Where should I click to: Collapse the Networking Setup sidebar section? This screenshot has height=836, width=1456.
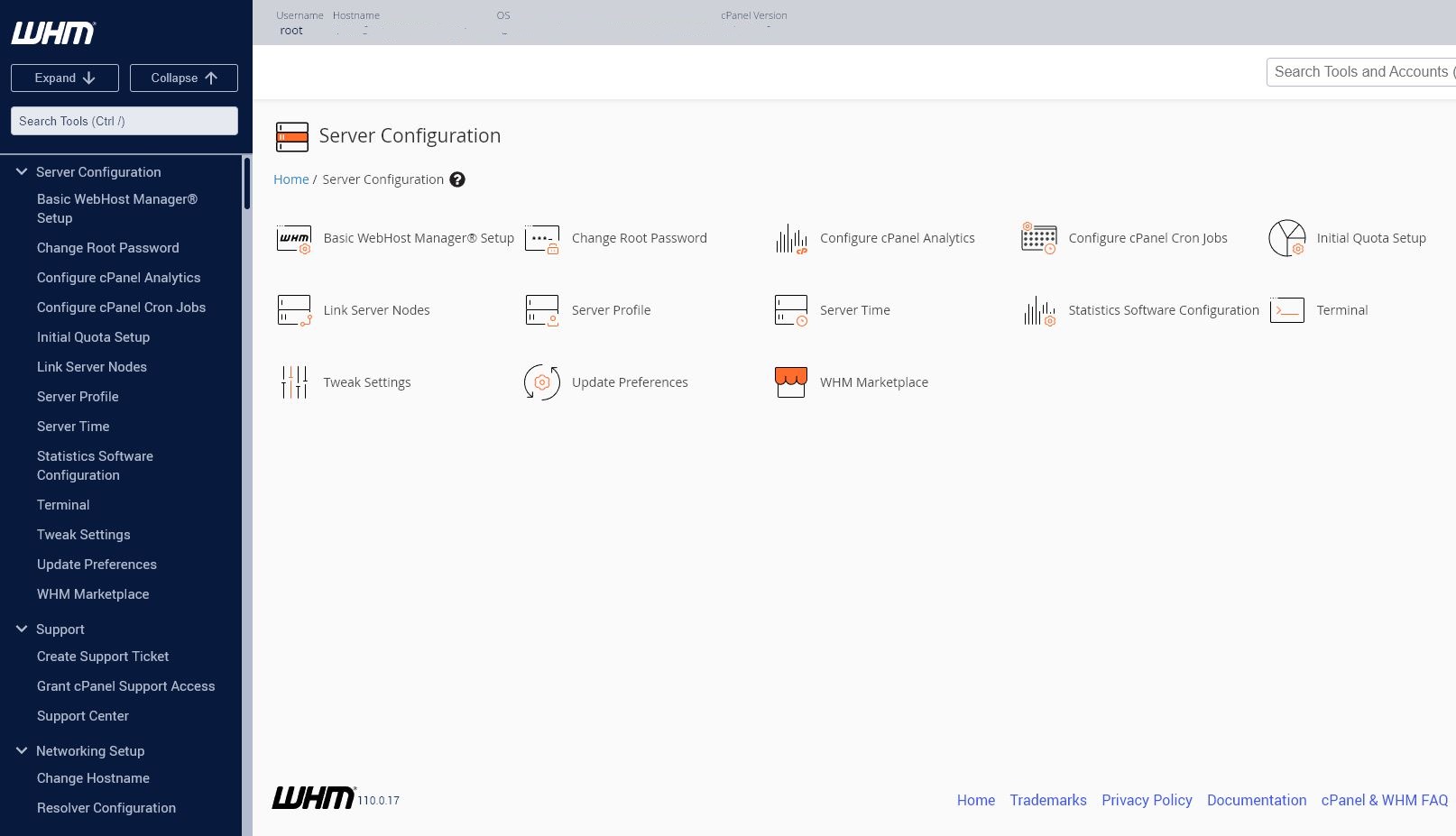click(x=22, y=750)
